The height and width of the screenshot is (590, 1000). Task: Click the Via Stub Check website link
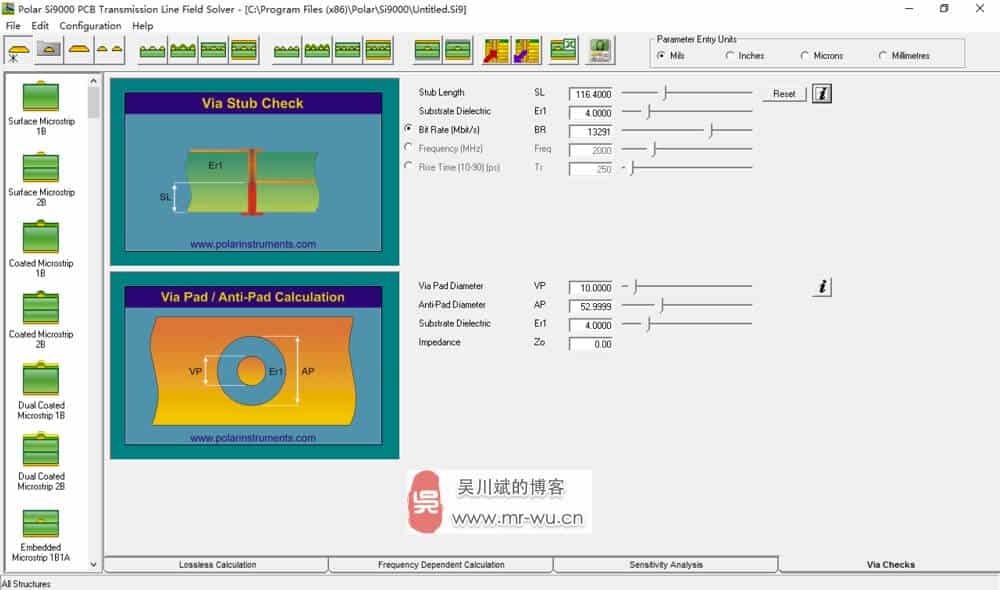253,244
